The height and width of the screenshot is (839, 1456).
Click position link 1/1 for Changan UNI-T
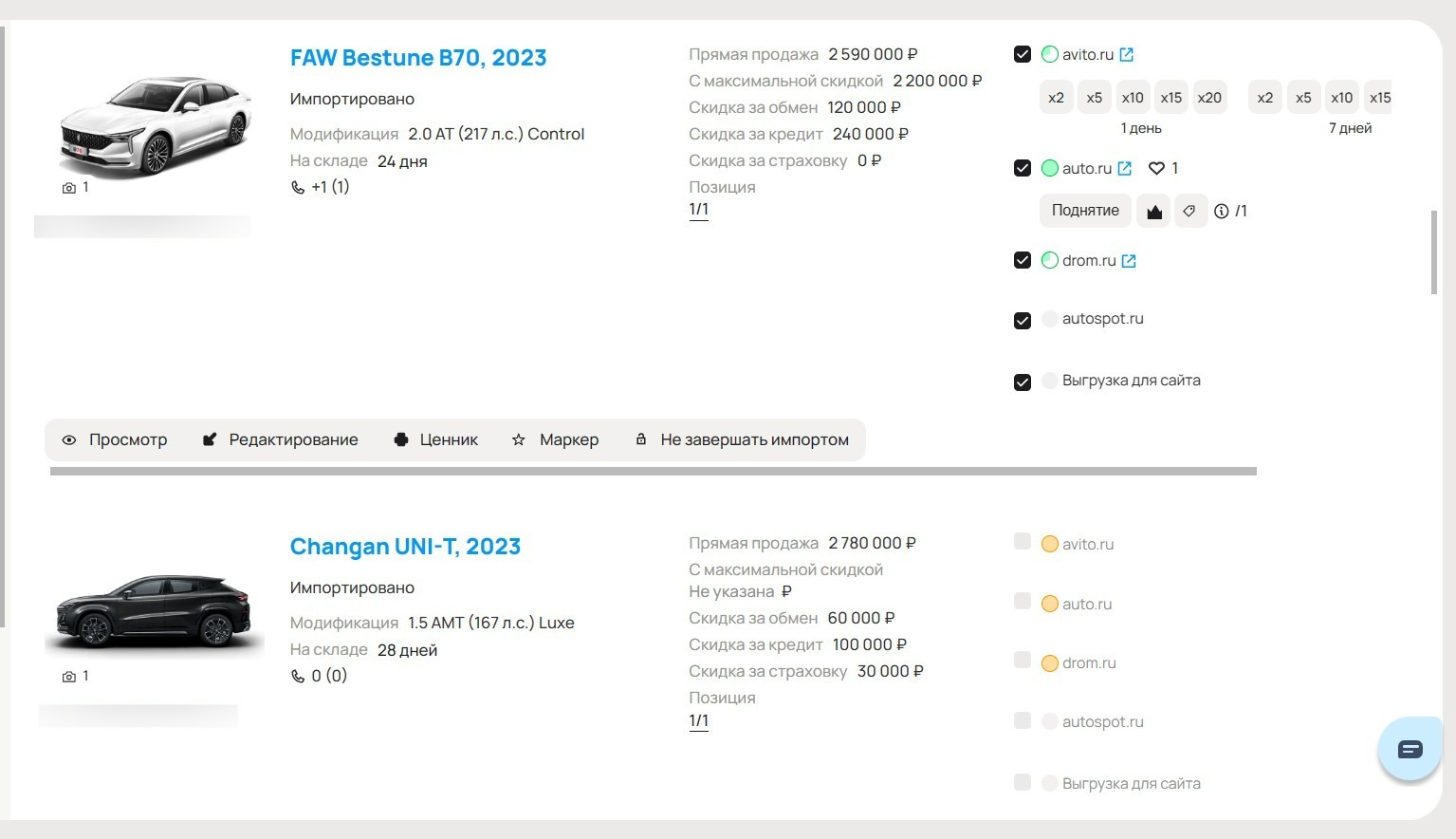pos(699,720)
